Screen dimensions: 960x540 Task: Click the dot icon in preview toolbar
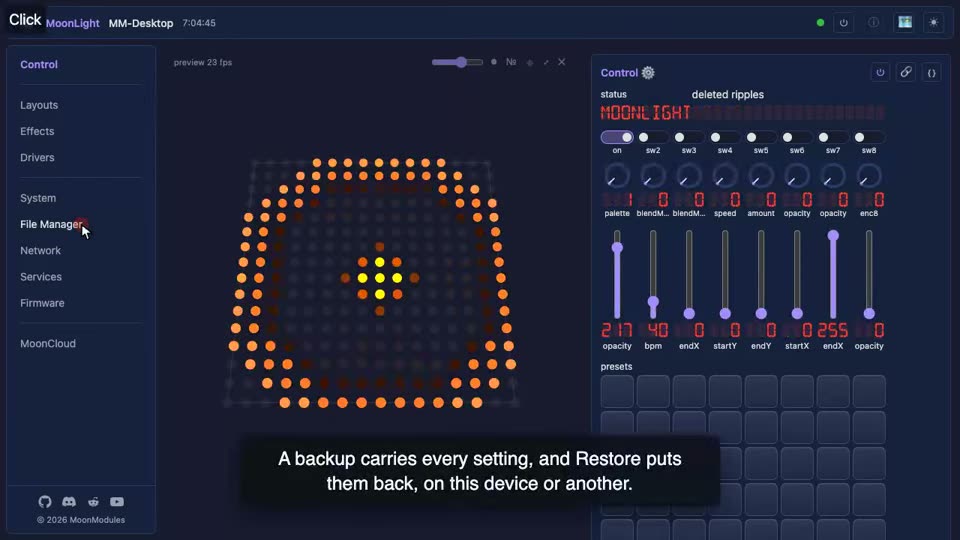494,62
